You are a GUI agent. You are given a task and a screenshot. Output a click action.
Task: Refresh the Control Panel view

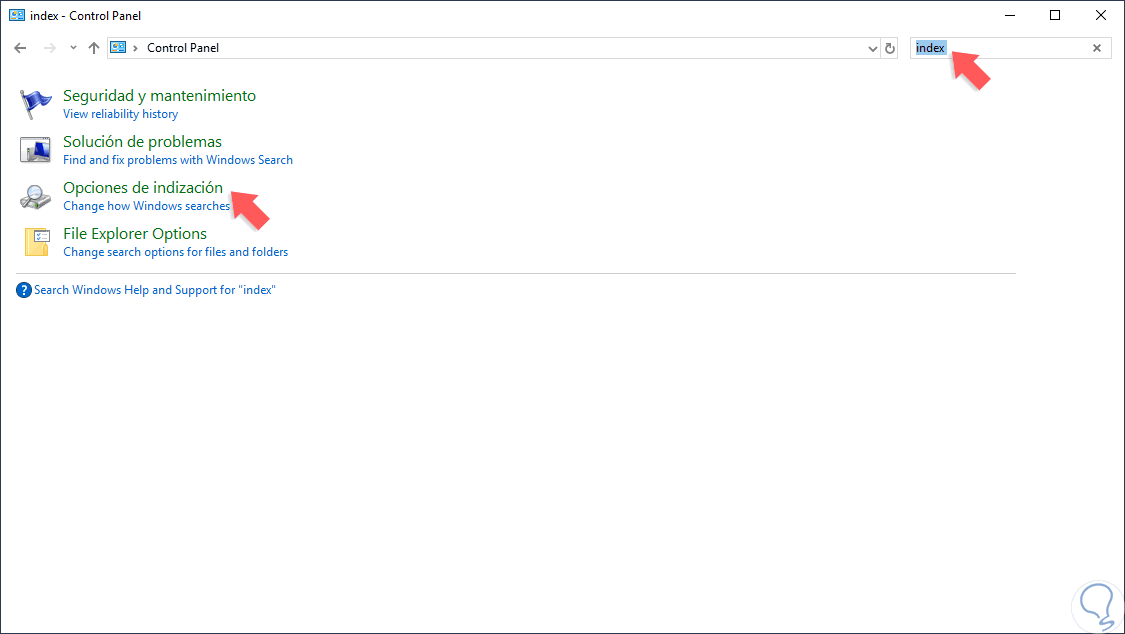[890, 48]
